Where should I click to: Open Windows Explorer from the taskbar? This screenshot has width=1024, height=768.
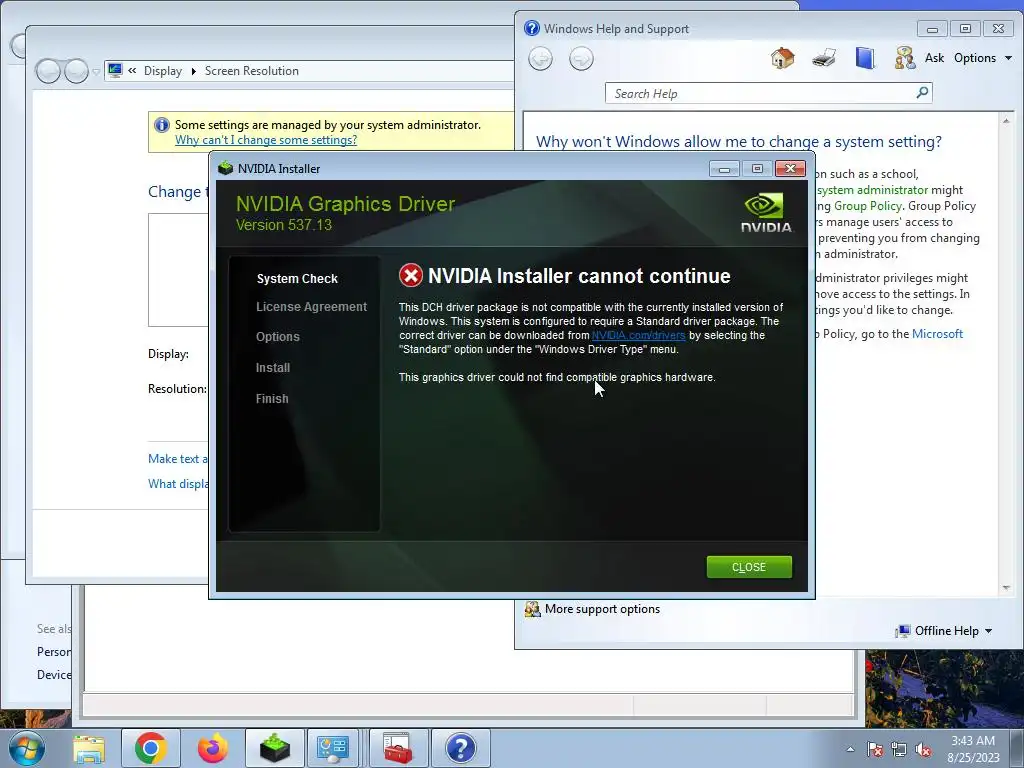tap(89, 748)
